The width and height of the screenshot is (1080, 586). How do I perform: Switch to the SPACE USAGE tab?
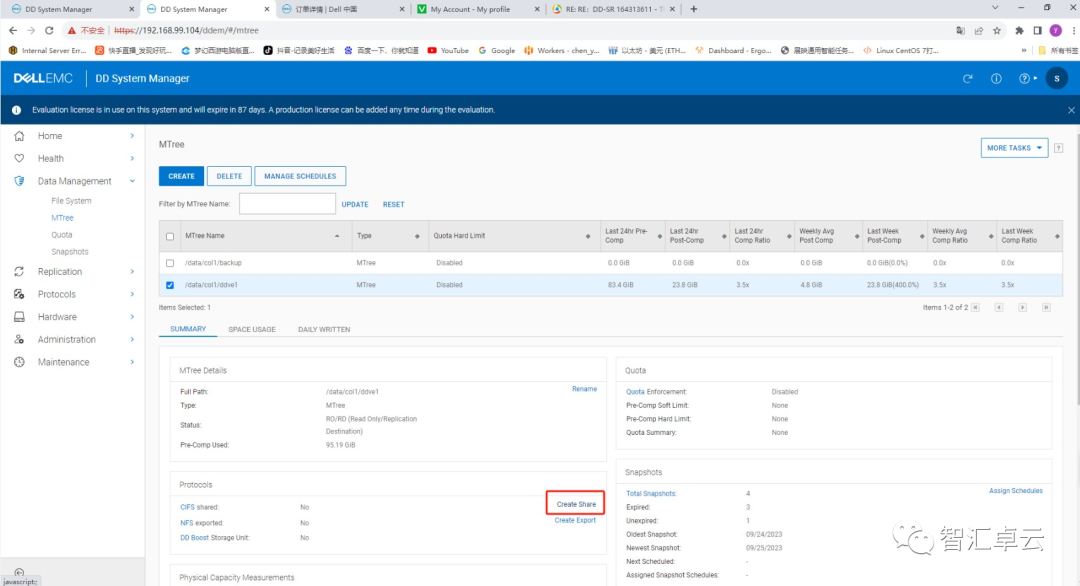tap(252, 330)
